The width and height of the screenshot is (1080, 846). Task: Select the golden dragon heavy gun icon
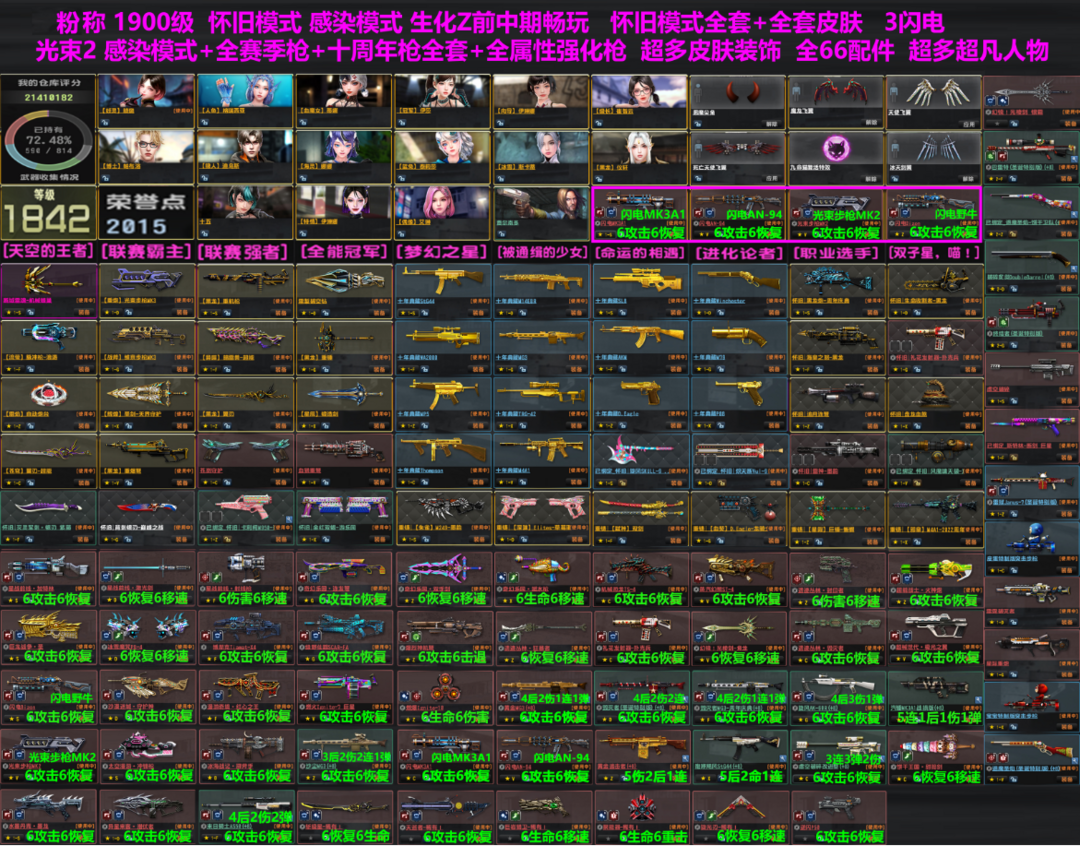click(x=48, y=627)
